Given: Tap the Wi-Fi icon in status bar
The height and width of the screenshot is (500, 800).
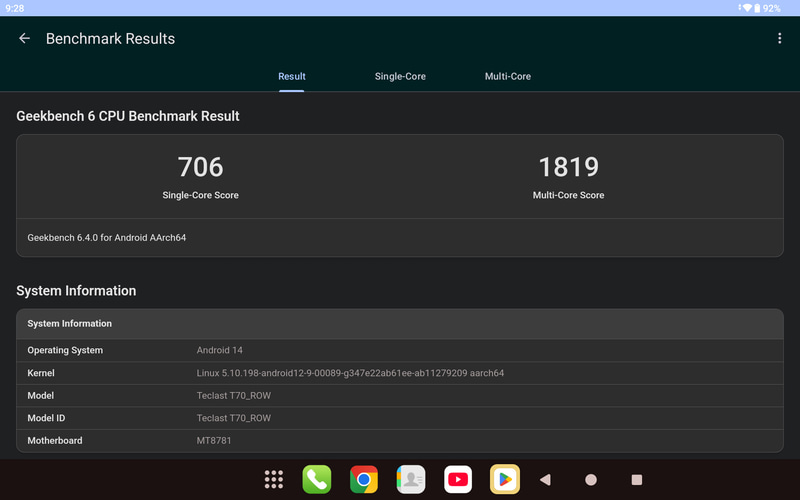Looking at the screenshot, I should coord(747,8).
